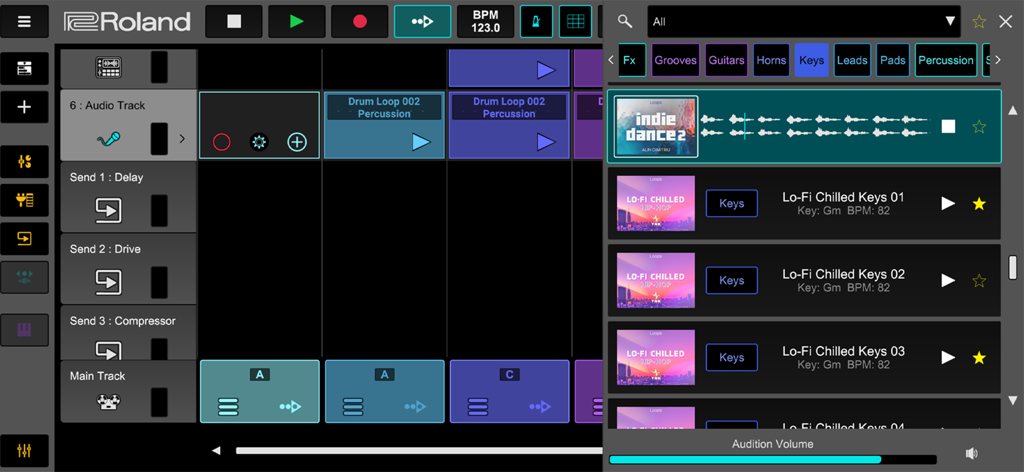Click Keys tag on Lo-Fi Chilled Keys 01
The width and height of the screenshot is (1024, 472).
pyautogui.click(x=731, y=204)
